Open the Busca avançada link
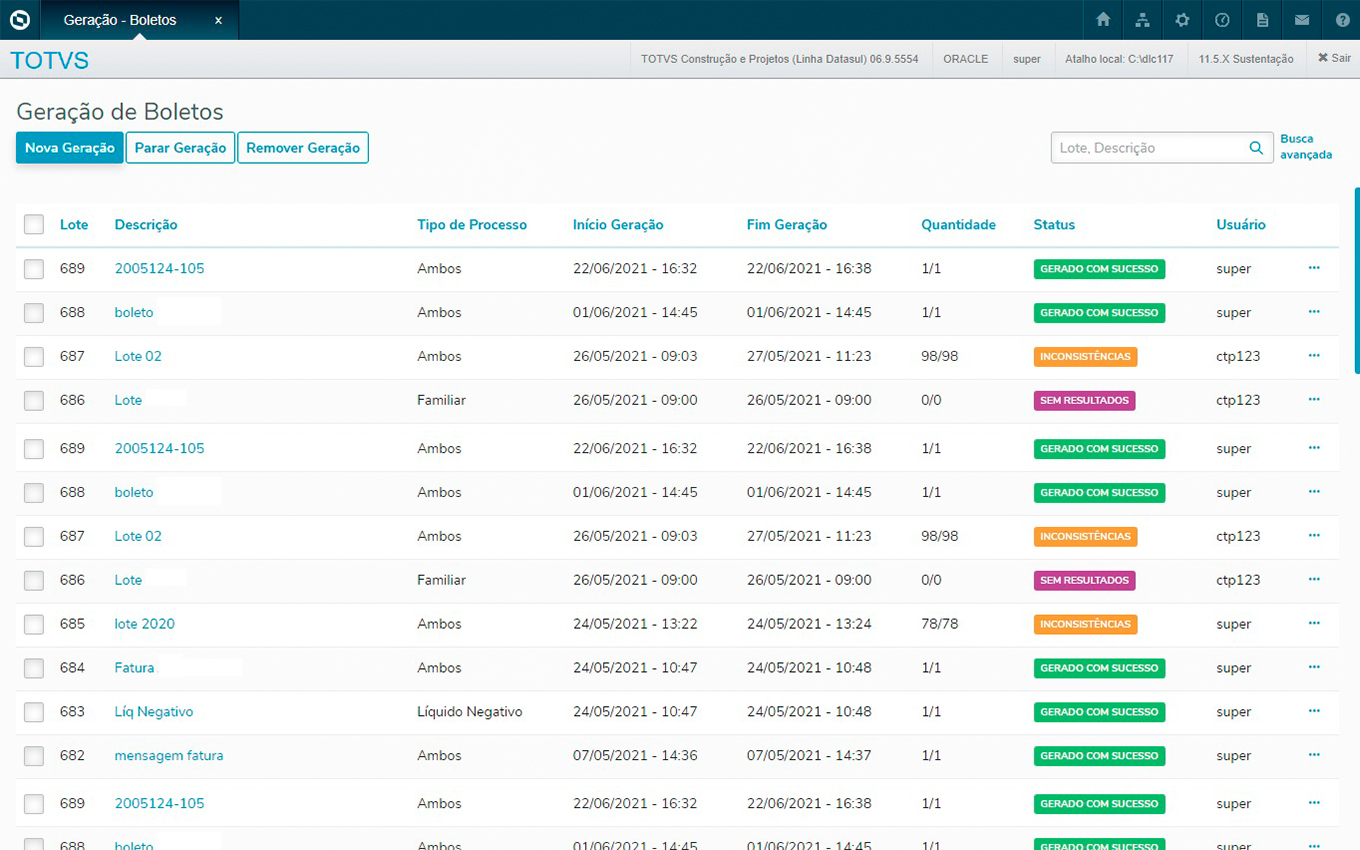 1305,147
